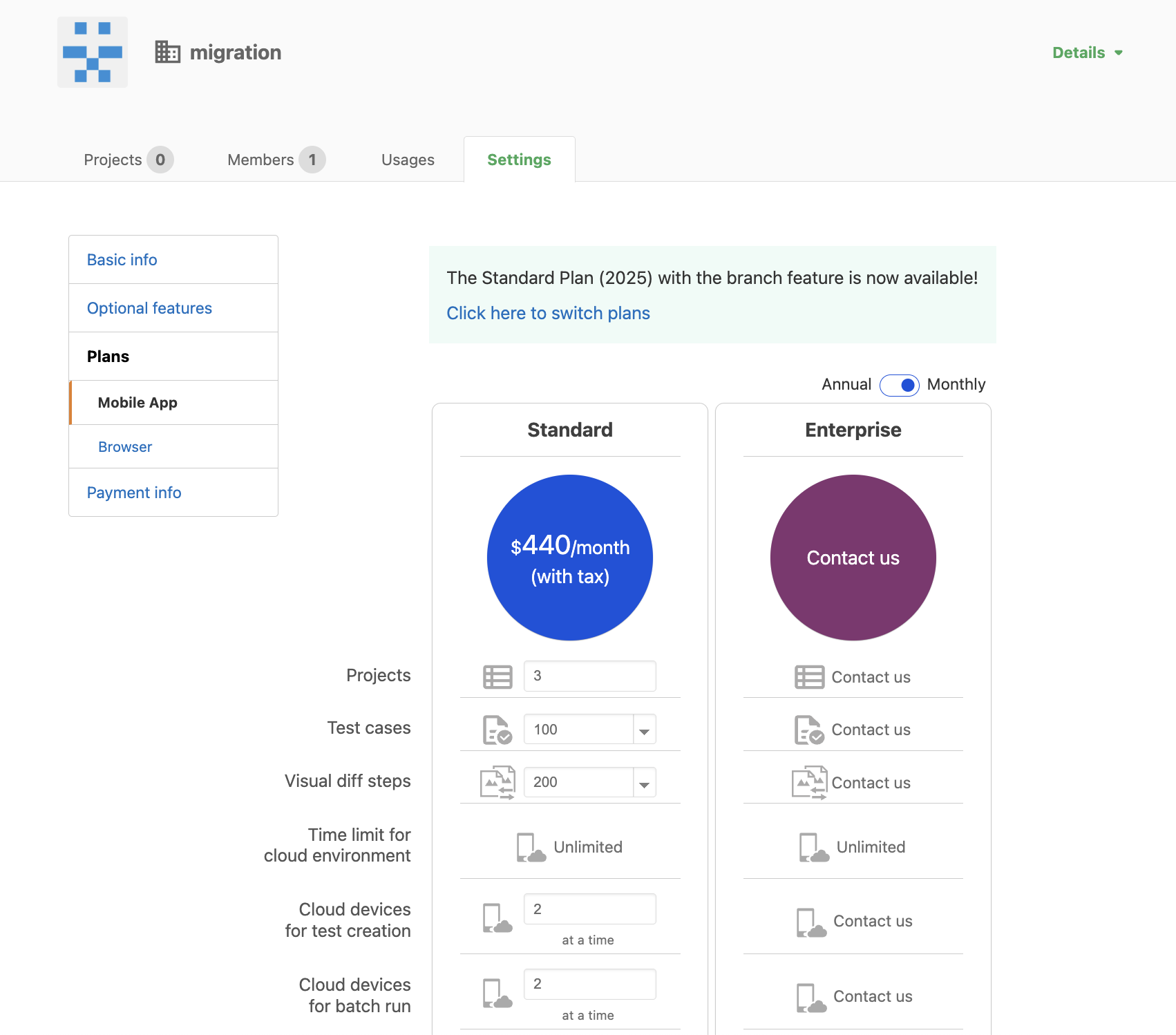
Task: Select Plans in the settings sidebar
Action: tap(173, 357)
